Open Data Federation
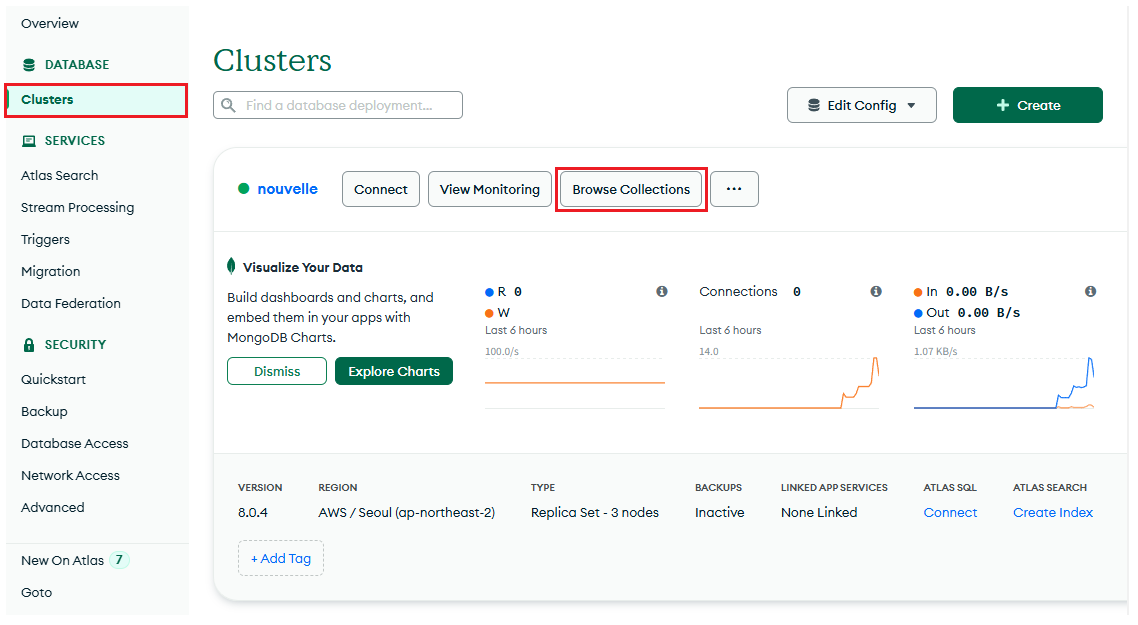Viewport: 1138px width, 625px height. pyautogui.click(x=71, y=303)
